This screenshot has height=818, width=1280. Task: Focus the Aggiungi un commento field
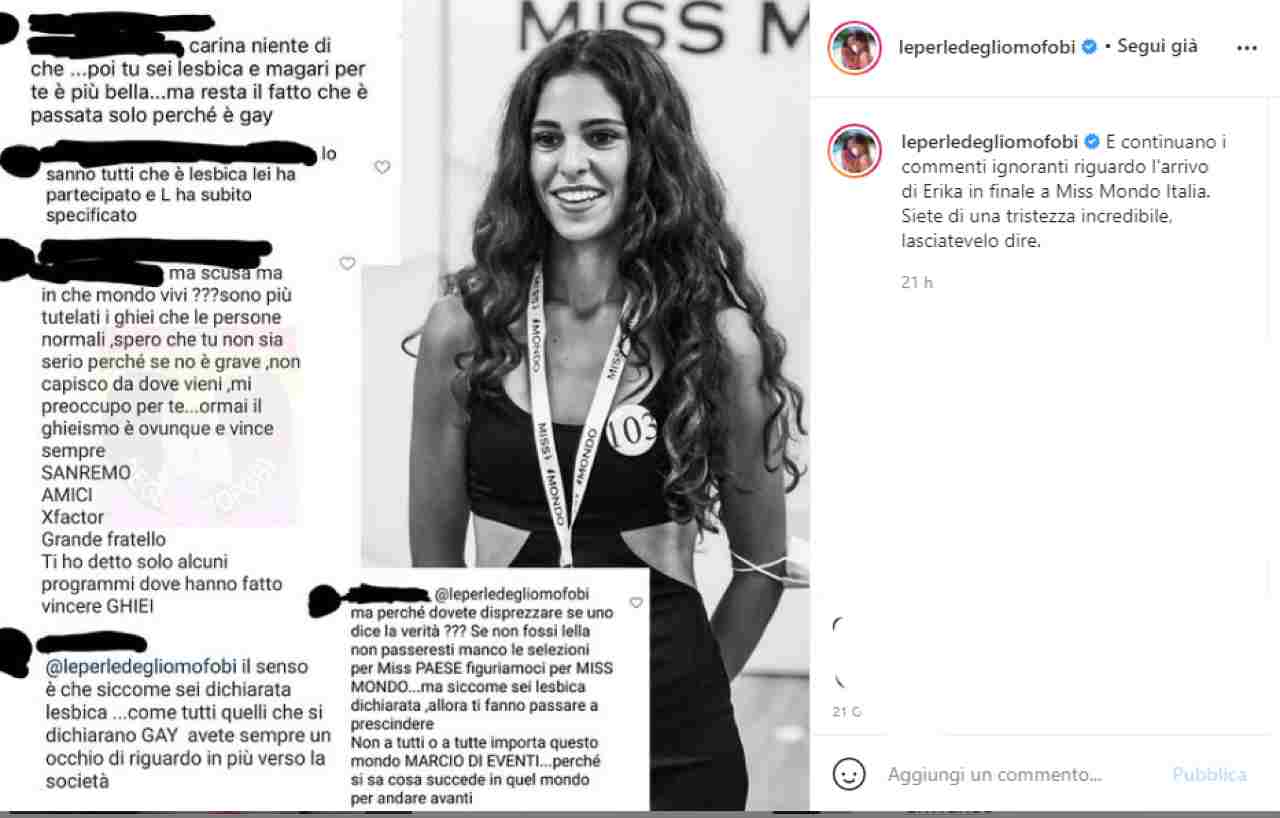[x=994, y=775]
